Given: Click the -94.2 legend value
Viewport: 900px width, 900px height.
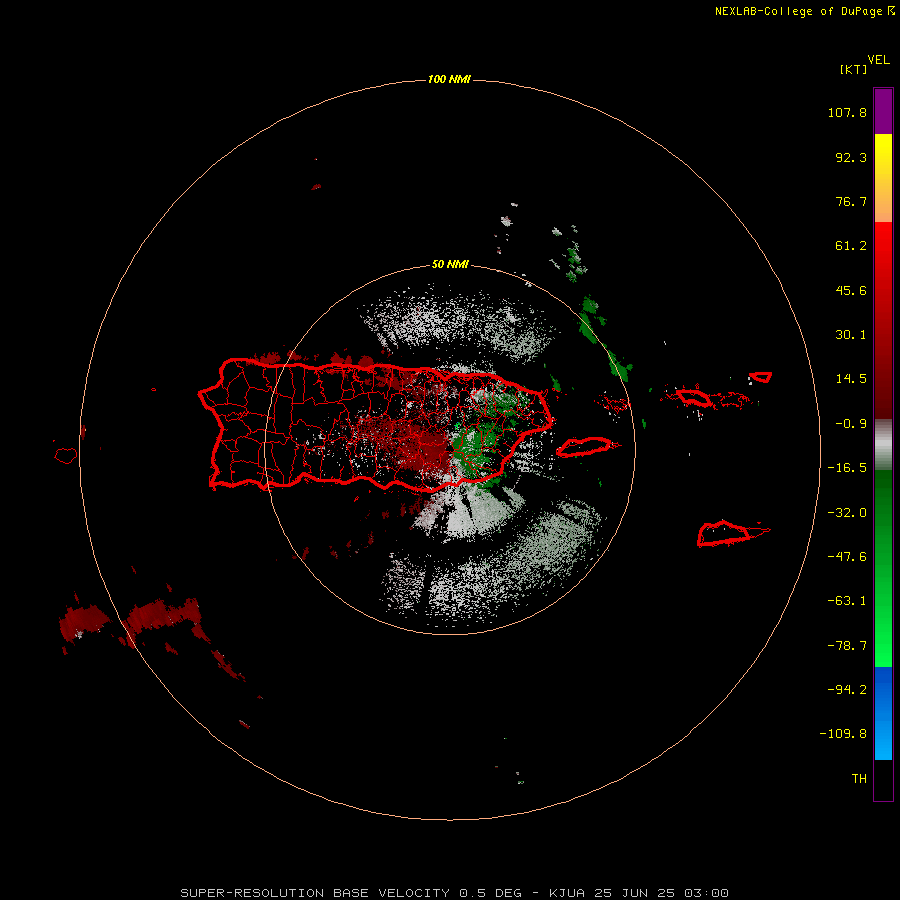Looking at the screenshot, I should tap(847, 690).
